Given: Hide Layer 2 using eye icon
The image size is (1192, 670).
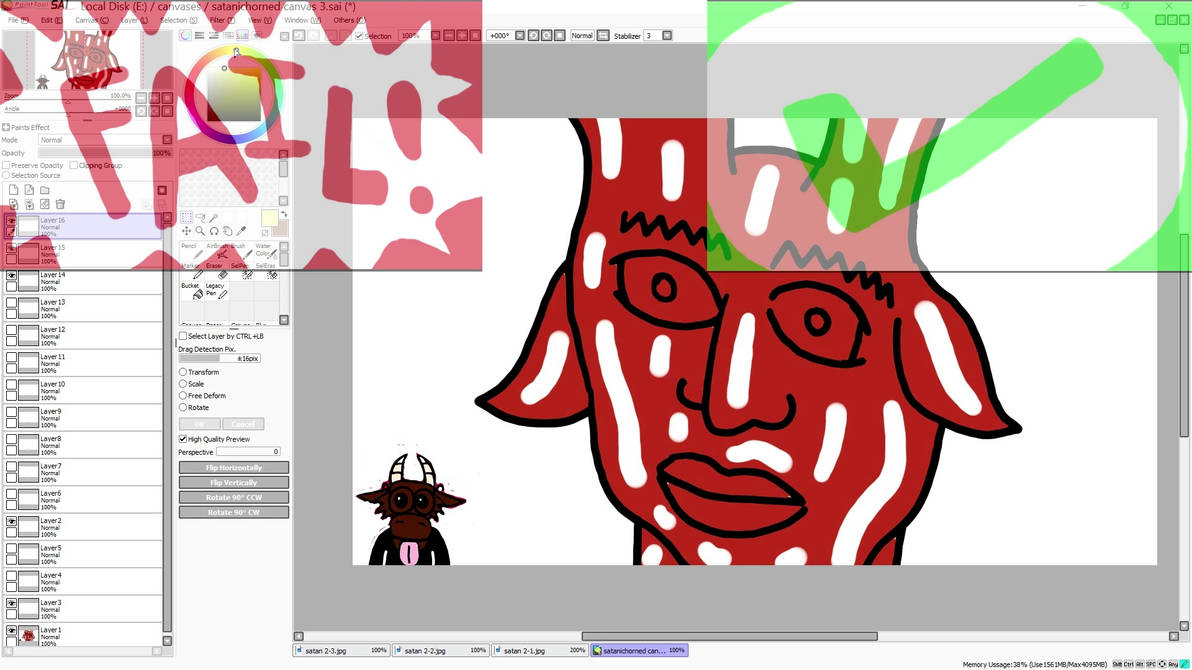Looking at the screenshot, I should pyautogui.click(x=11, y=522).
